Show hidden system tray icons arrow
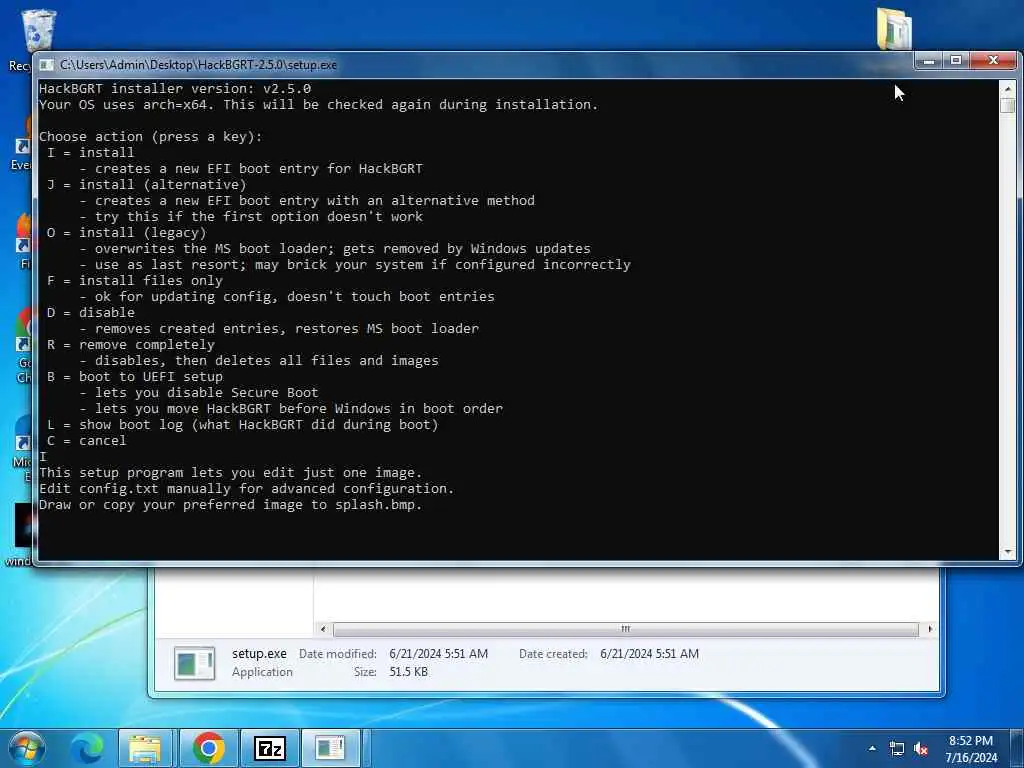The width and height of the screenshot is (1024, 768). pos(872,748)
